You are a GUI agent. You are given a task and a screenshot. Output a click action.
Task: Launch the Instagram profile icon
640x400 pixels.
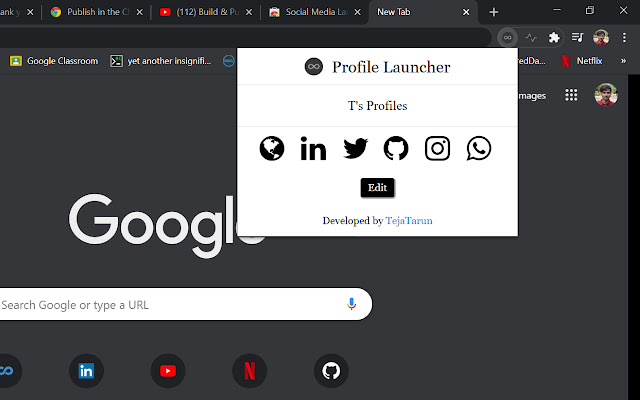(x=438, y=148)
